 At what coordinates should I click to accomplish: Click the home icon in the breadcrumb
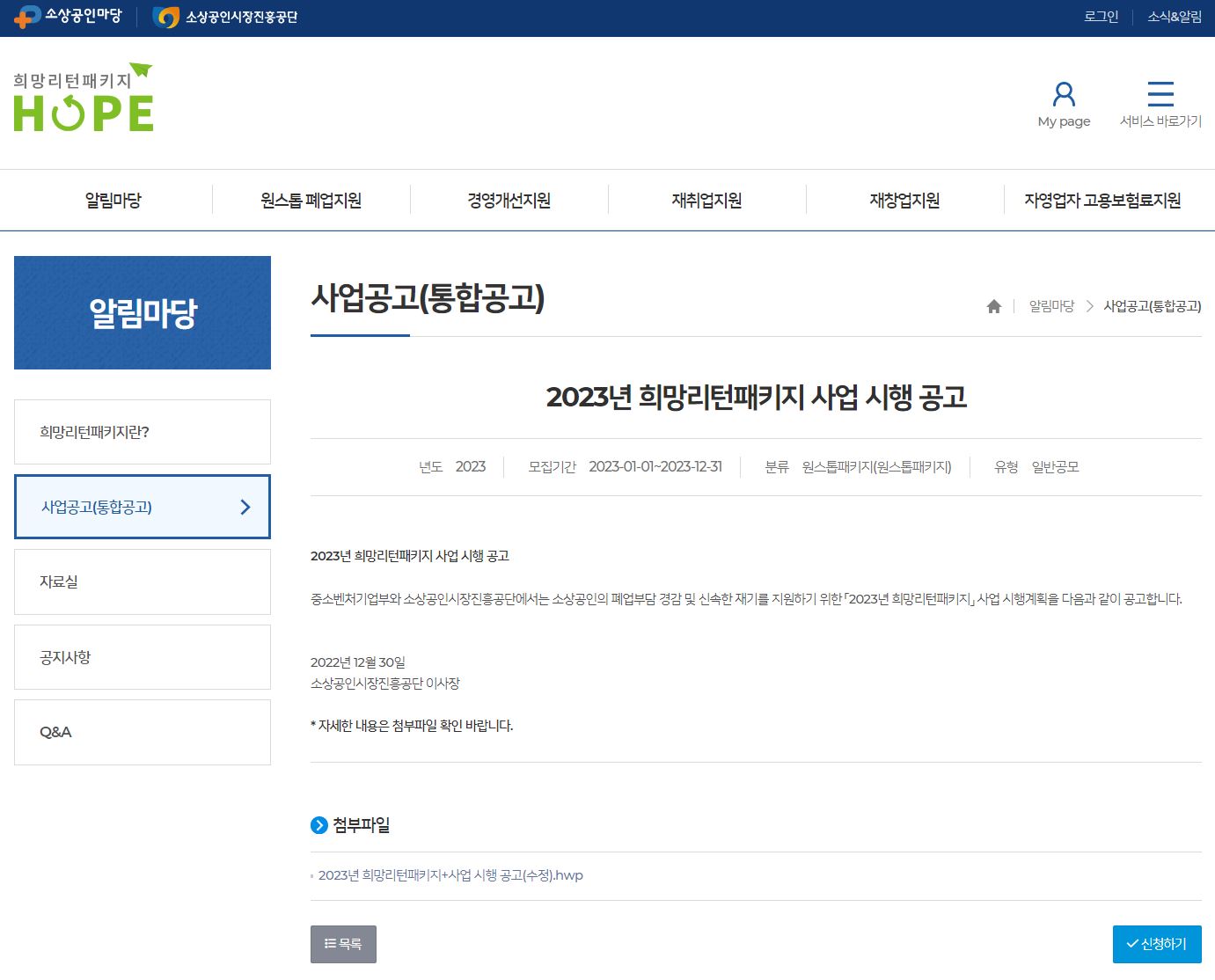[x=993, y=306]
